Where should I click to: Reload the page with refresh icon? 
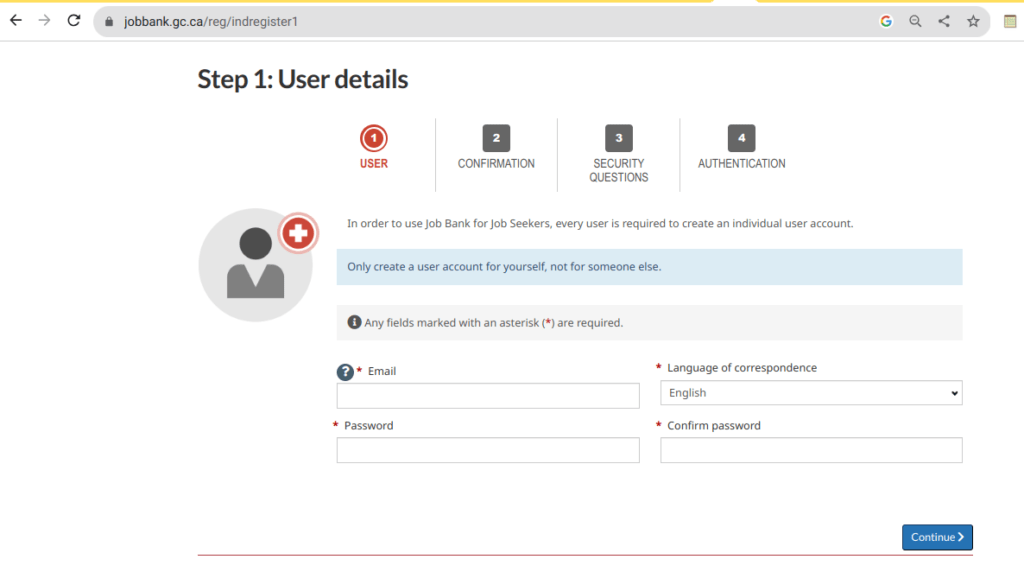point(73,21)
